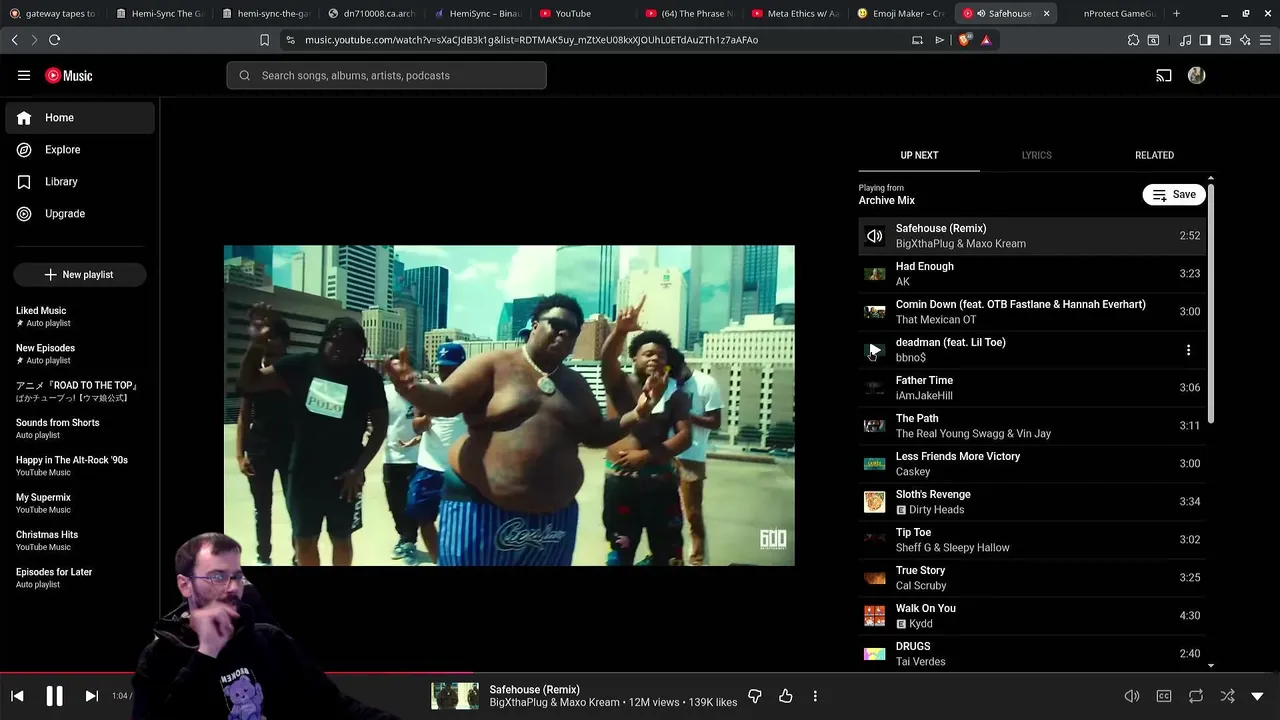Open Brave Wallet icon

[x=1225, y=40]
